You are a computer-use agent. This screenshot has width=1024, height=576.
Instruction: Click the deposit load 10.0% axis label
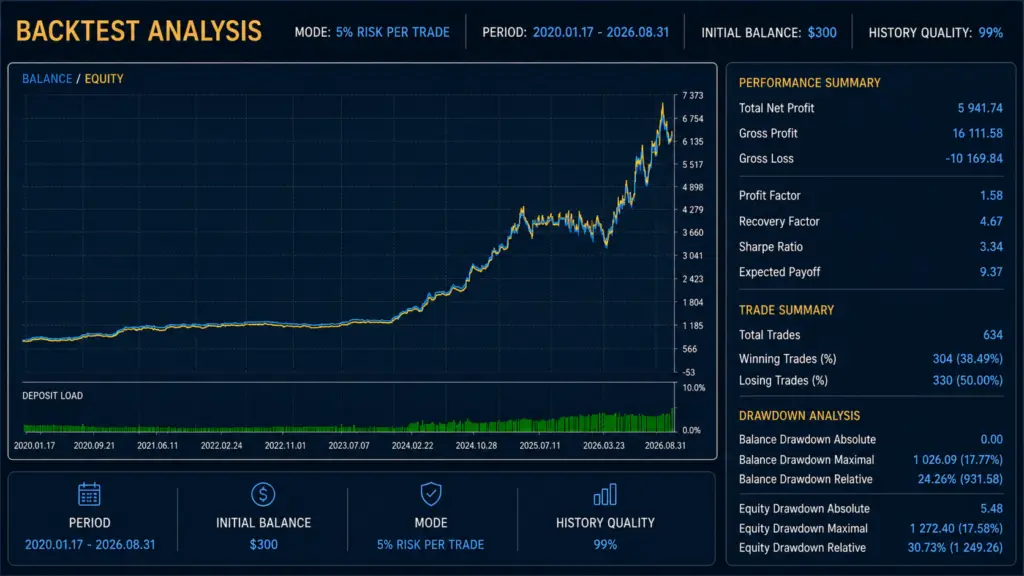694,388
